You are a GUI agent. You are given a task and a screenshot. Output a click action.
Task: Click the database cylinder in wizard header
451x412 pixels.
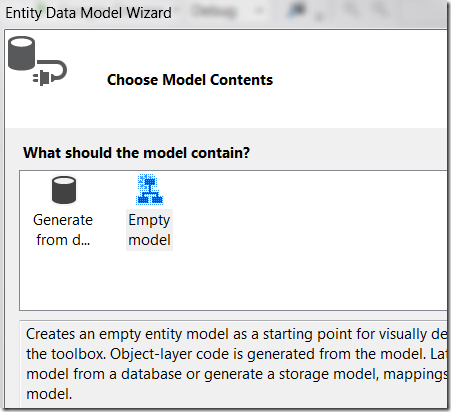pos(21,53)
